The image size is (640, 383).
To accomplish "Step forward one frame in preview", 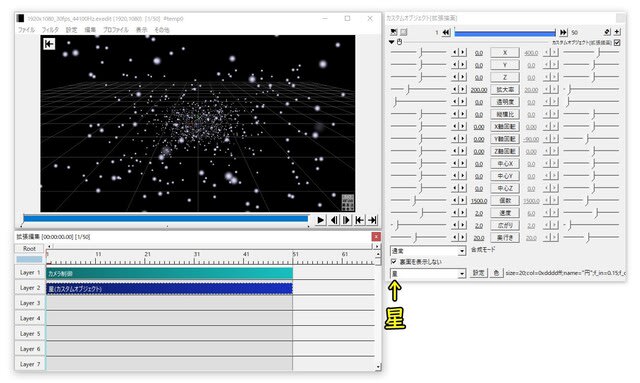I will coord(347,220).
